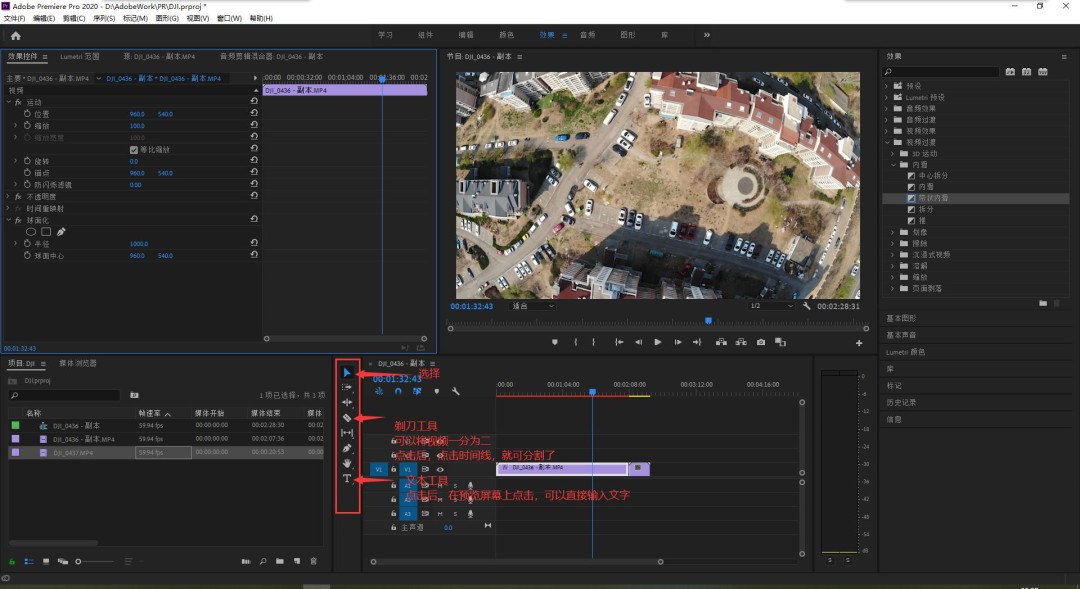Viewport: 1080px width, 589px height.
Task: Switch to the 颜色 workspace
Action: 505,33
